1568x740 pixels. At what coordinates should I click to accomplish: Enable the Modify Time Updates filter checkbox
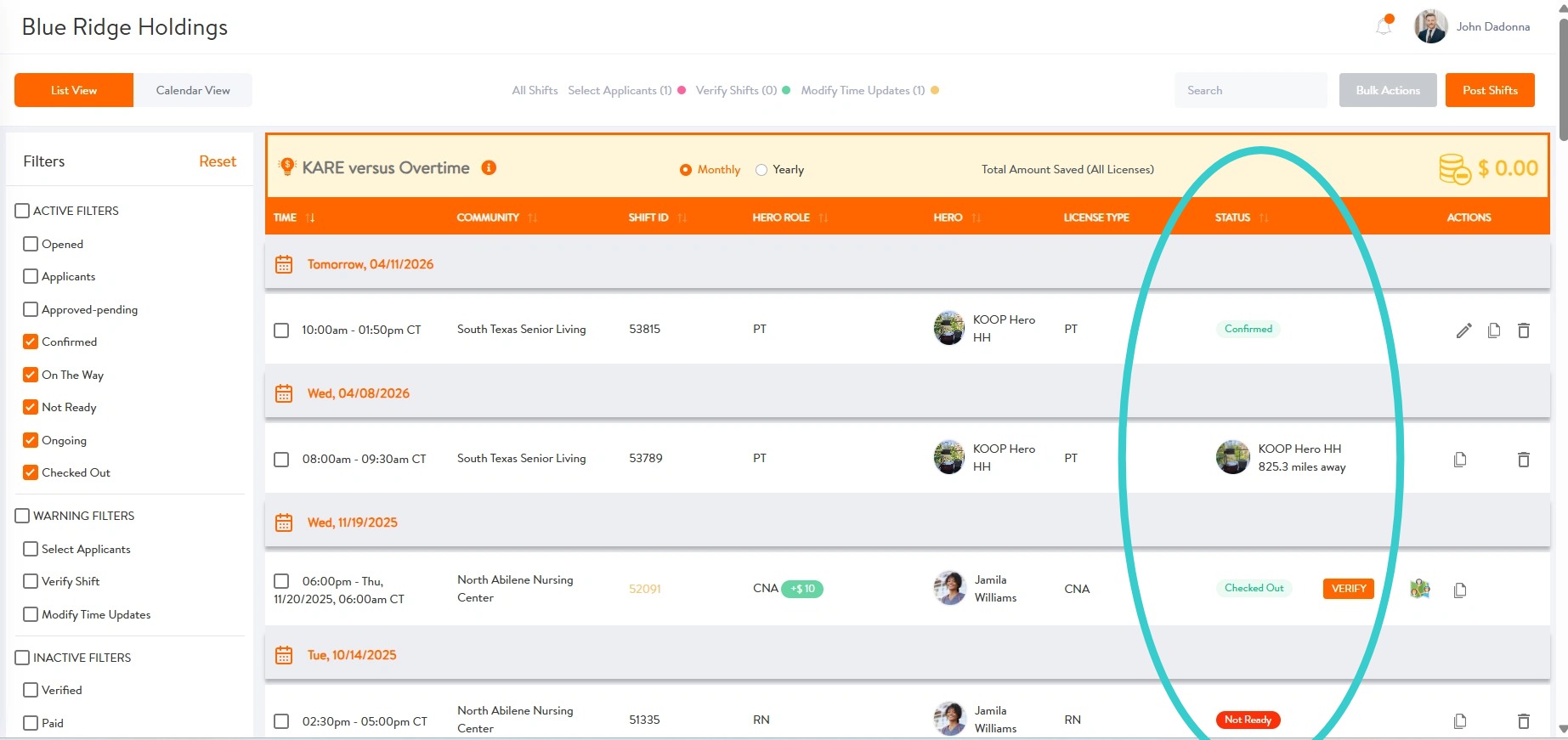click(31, 614)
